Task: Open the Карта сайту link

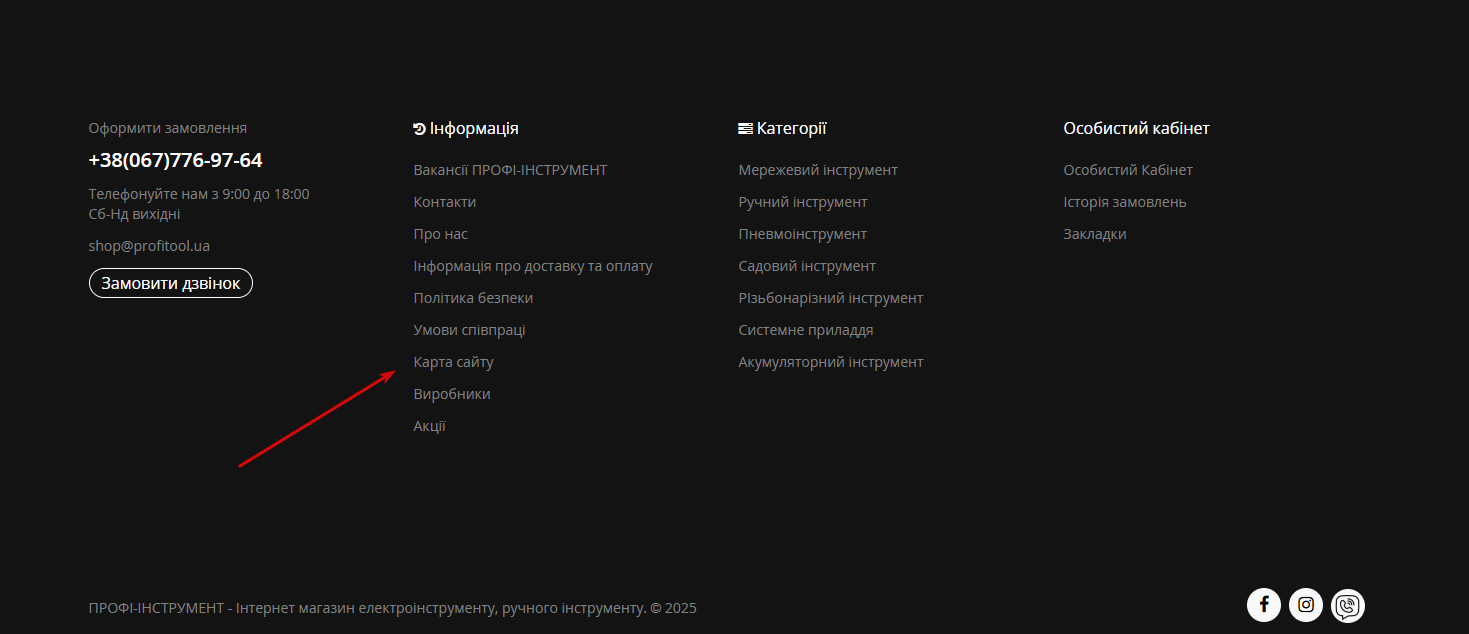Action: [454, 362]
